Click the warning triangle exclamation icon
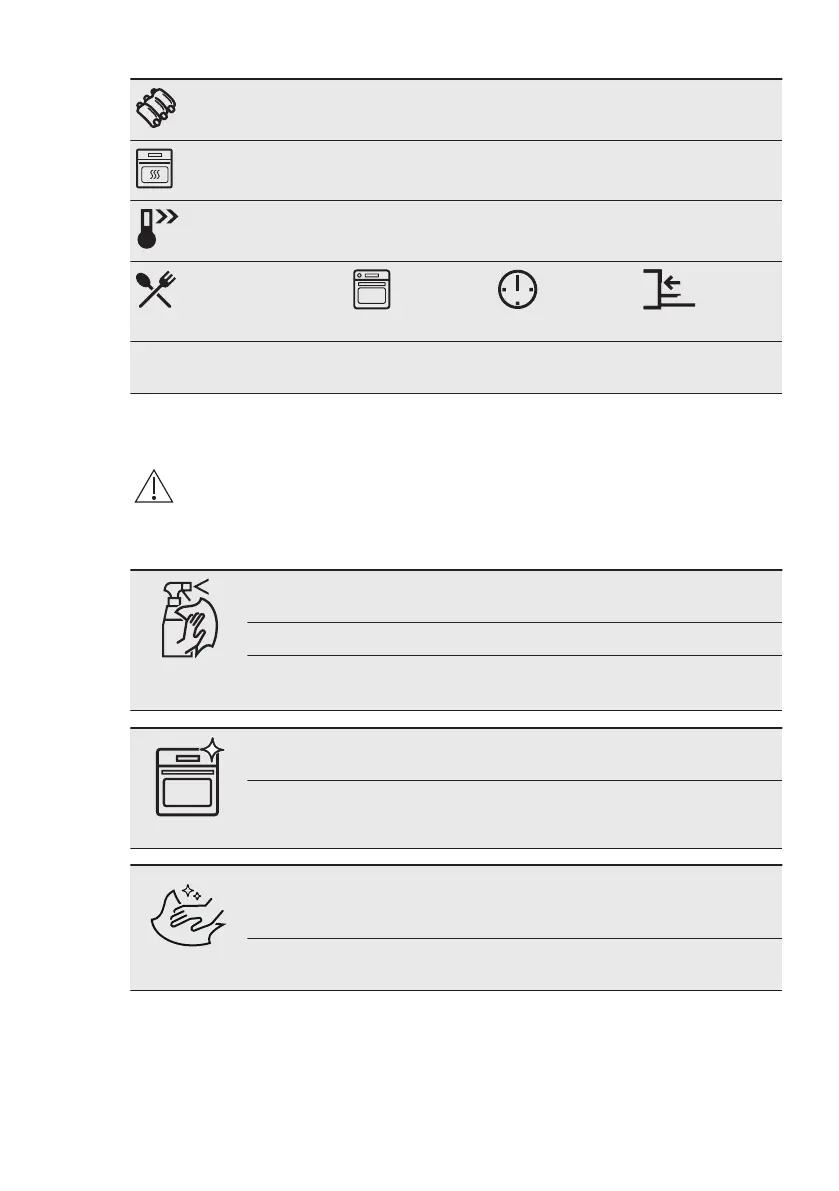This screenshot has height=1191, width=839. pos(154,486)
